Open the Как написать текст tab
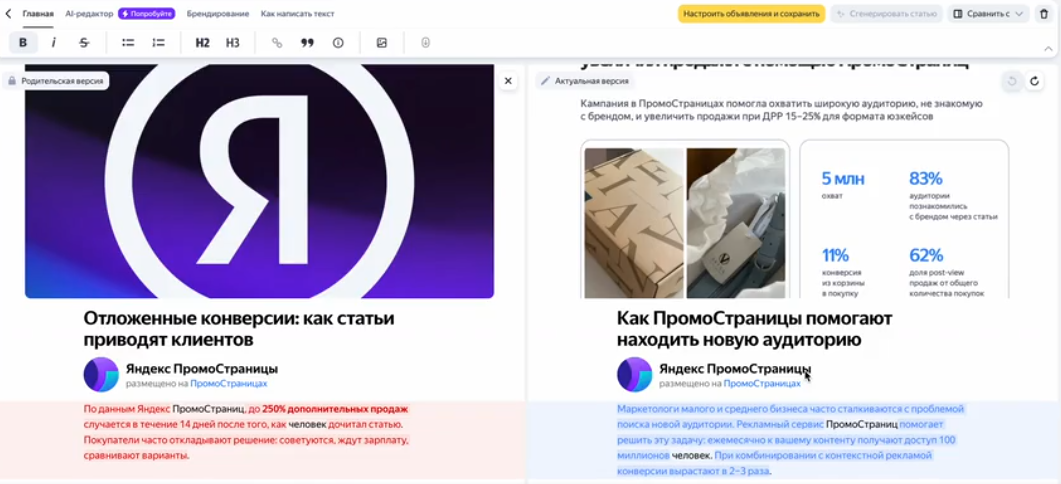Image resolution: width=1061 pixels, height=484 pixels. (x=298, y=14)
